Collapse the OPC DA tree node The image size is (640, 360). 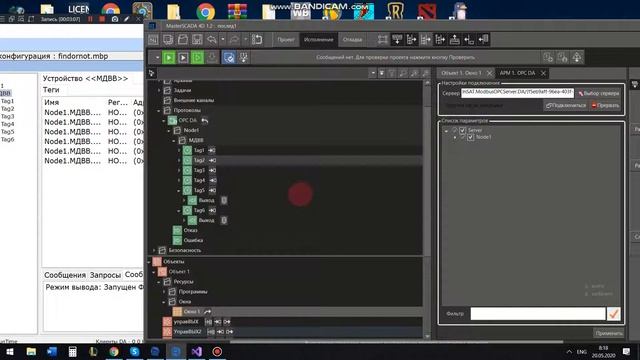pos(164,121)
